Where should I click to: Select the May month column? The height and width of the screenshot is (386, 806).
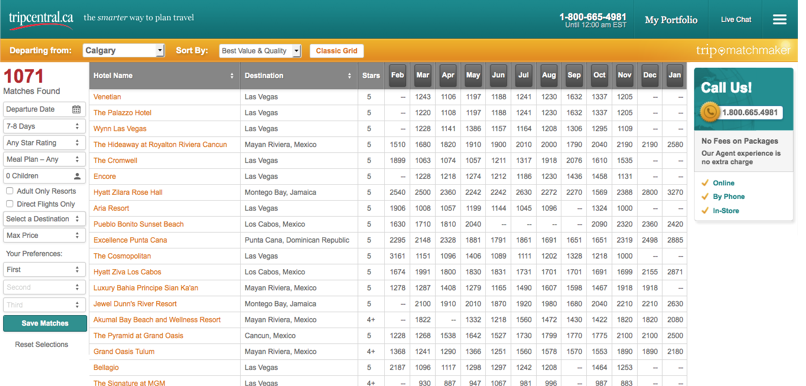tap(473, 75)
